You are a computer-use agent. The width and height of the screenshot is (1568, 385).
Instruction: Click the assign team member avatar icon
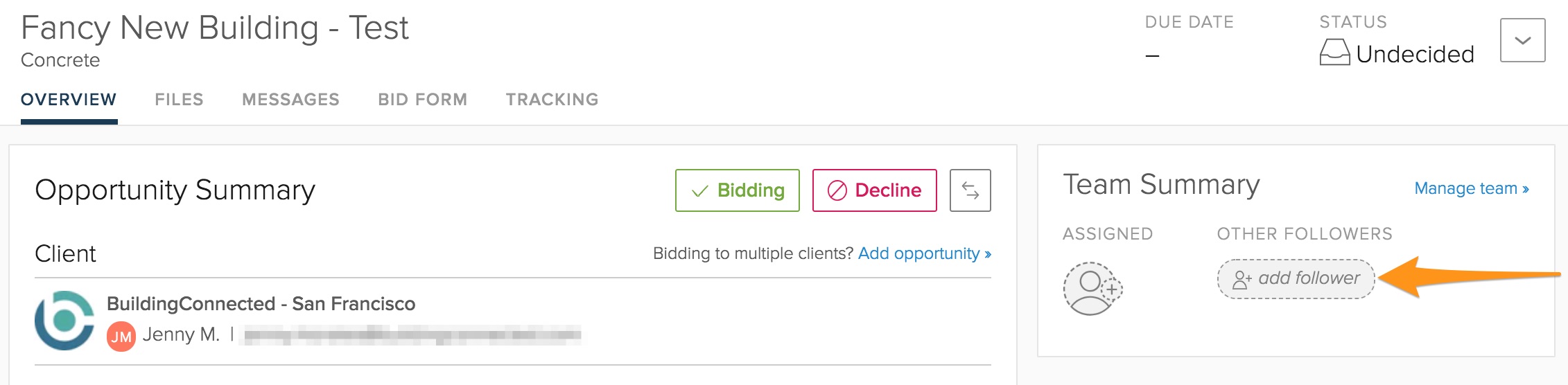pos(1092,289)
